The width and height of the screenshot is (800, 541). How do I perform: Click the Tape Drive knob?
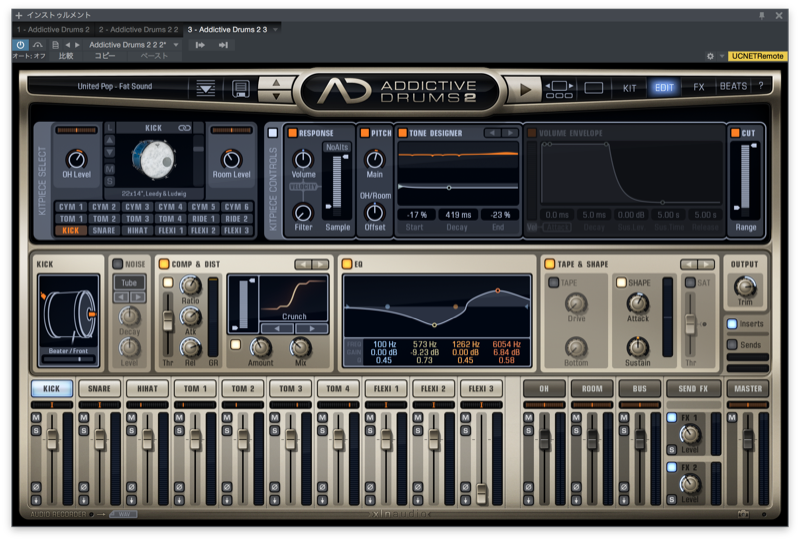pos(576,304)
